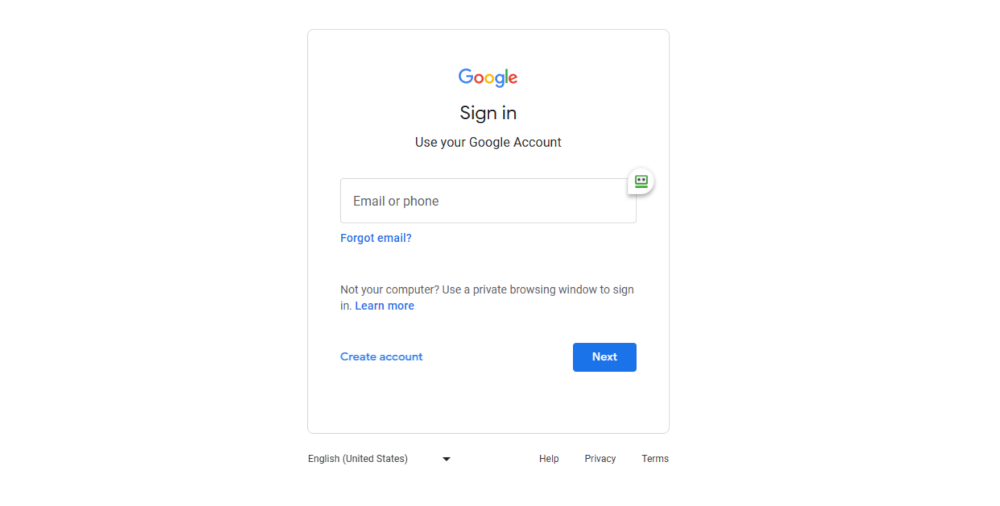Click the yellow letter o in Google logo

489,78
